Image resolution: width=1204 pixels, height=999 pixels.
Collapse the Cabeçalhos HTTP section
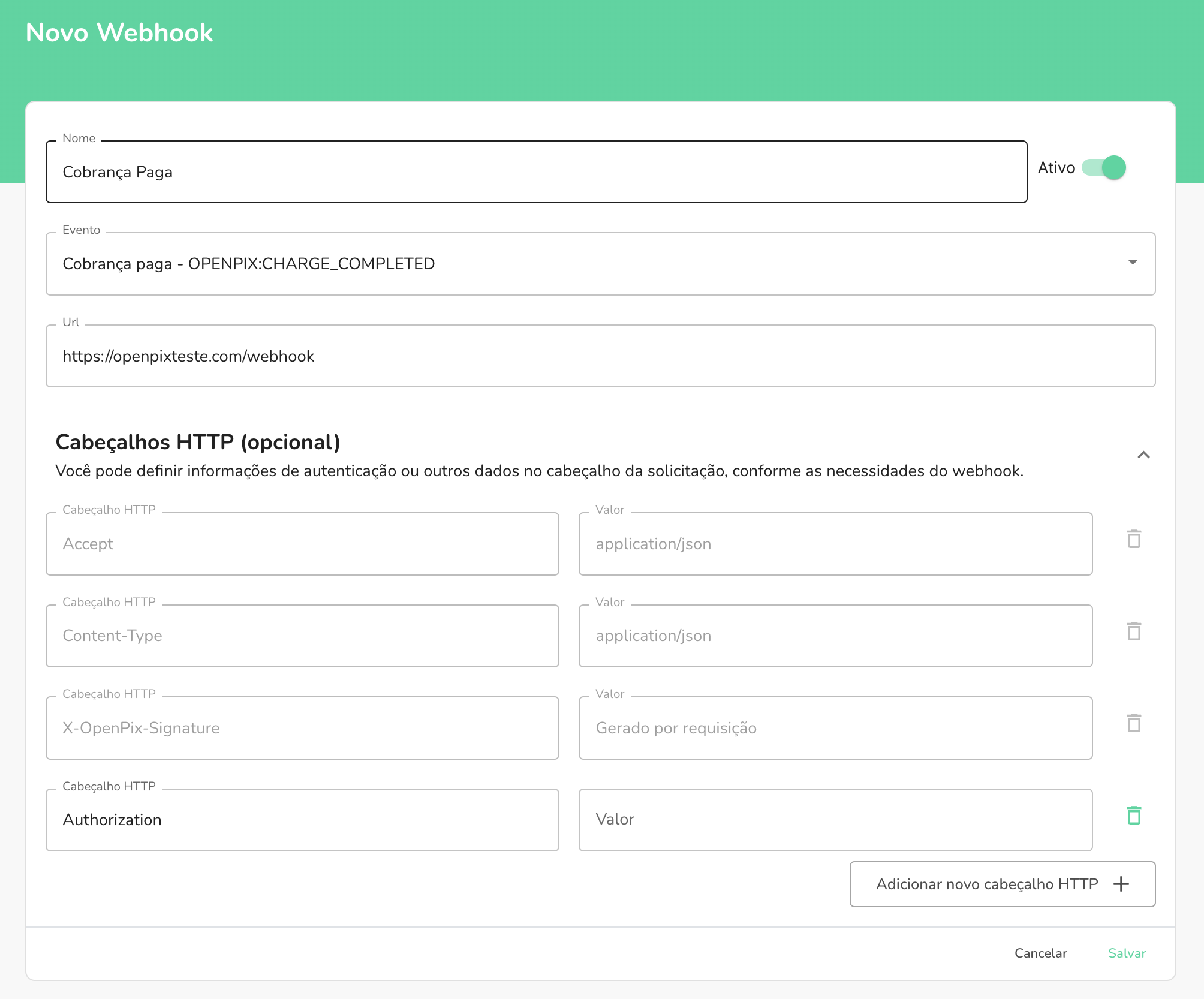(x=1143, y=455)
